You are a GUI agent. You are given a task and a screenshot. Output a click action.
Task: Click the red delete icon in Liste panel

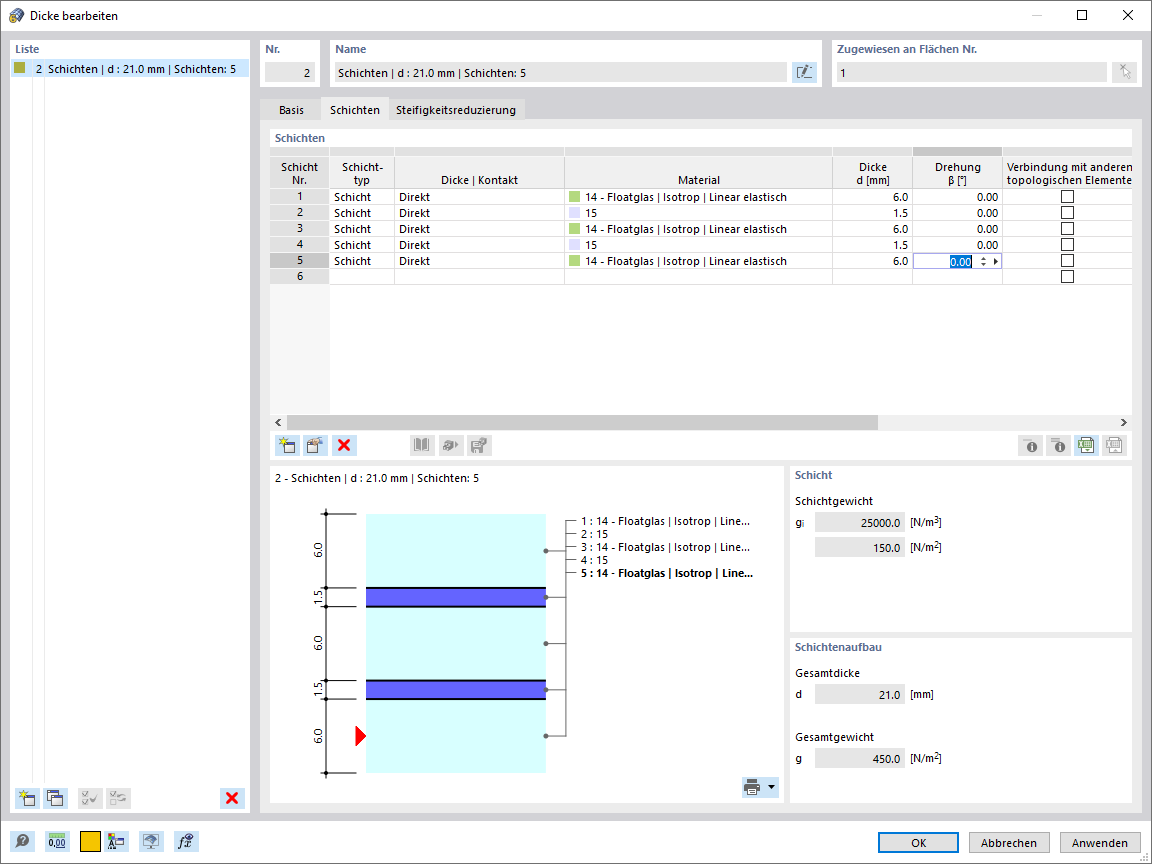(232, 798)
